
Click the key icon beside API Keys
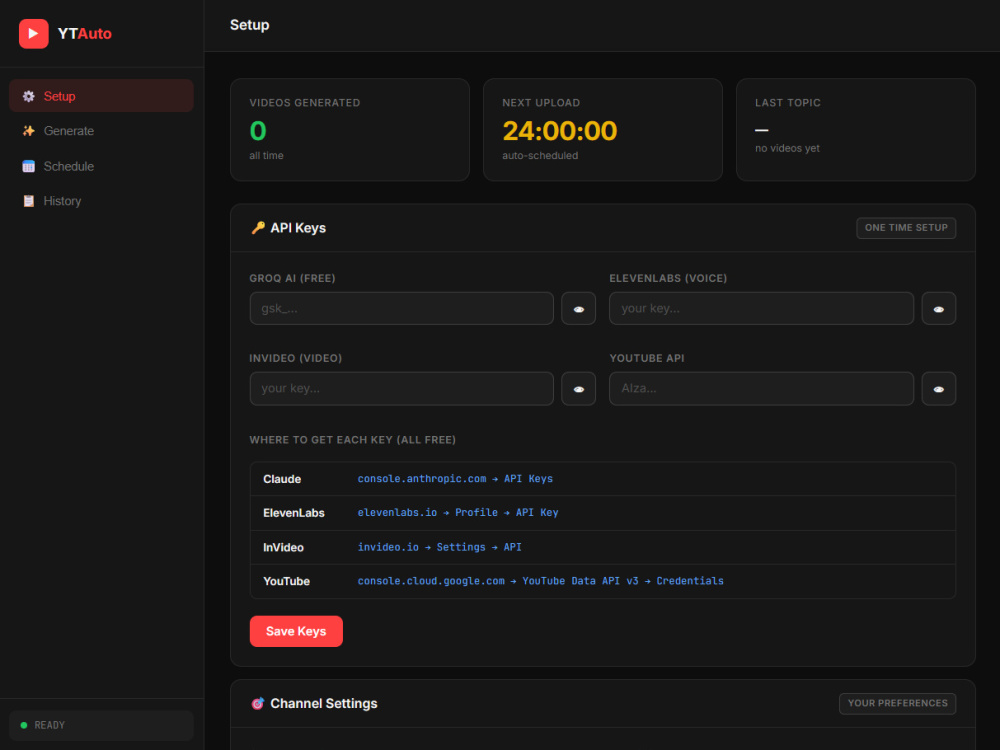(258, 228)
